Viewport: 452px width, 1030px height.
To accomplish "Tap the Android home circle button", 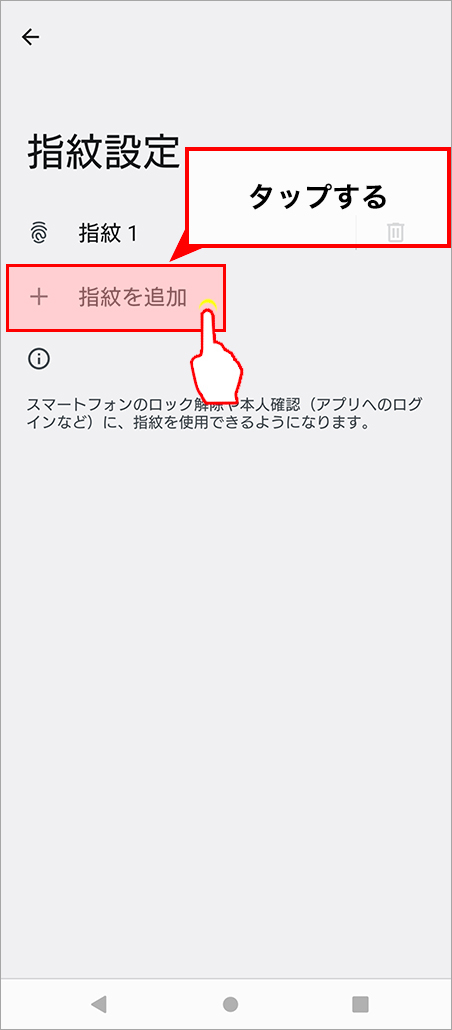I will point(230,1003).
